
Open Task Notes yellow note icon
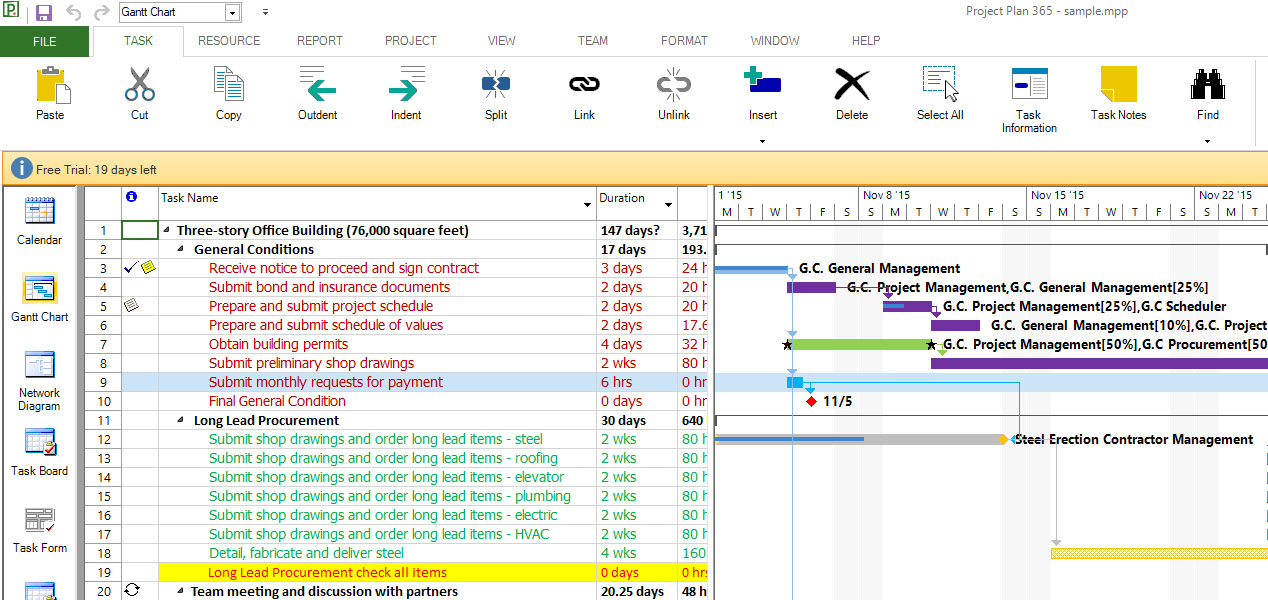coord(1118,85)
